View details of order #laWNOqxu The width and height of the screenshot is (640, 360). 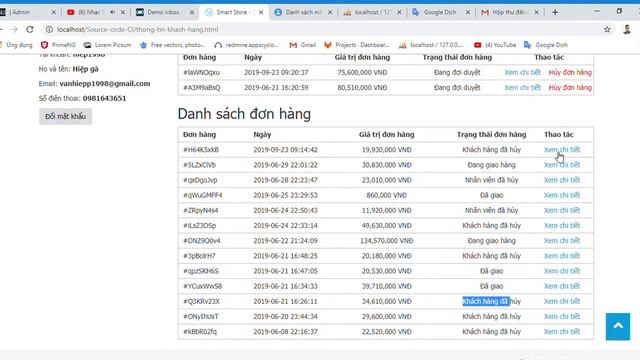tap(522, 72)
